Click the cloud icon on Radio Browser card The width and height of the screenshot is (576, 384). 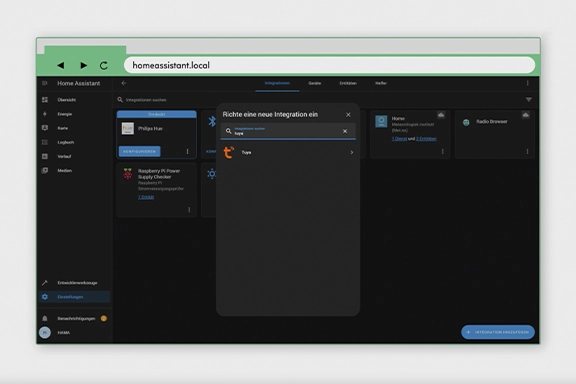[x=526, y=115]
